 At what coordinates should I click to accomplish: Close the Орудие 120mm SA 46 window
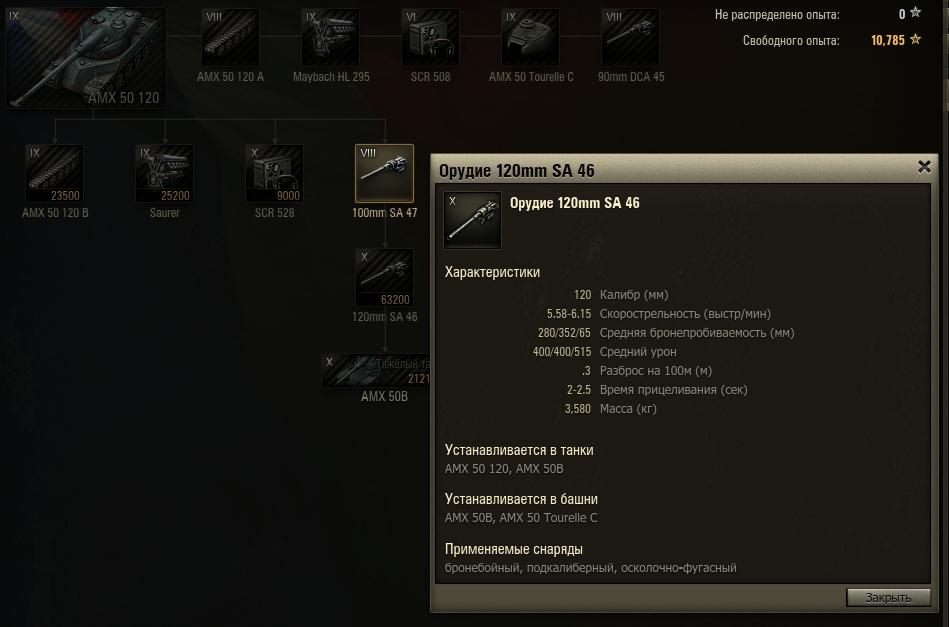point(924,166)
